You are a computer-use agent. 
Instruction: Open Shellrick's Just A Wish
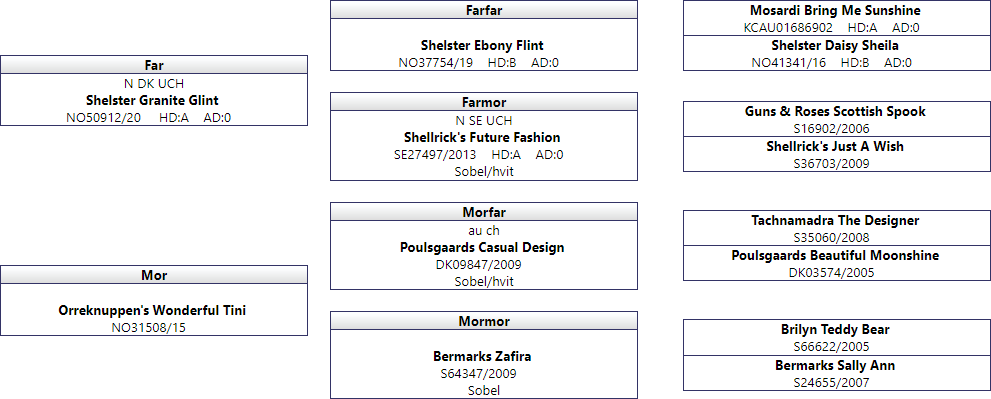[x=836, y=146]
